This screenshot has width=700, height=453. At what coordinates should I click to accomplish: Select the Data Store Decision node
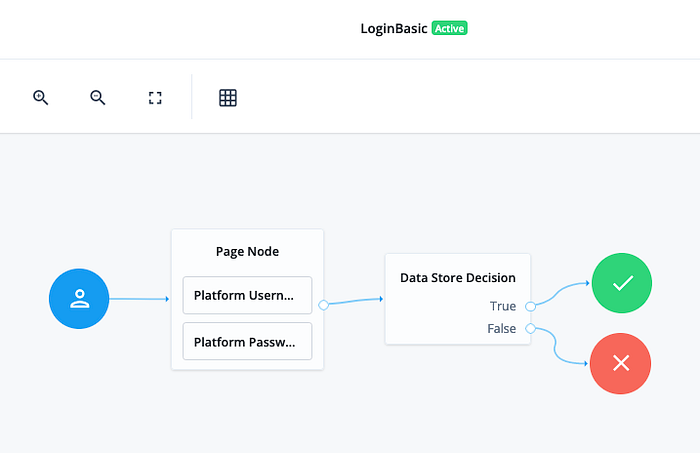coord(458,299)
